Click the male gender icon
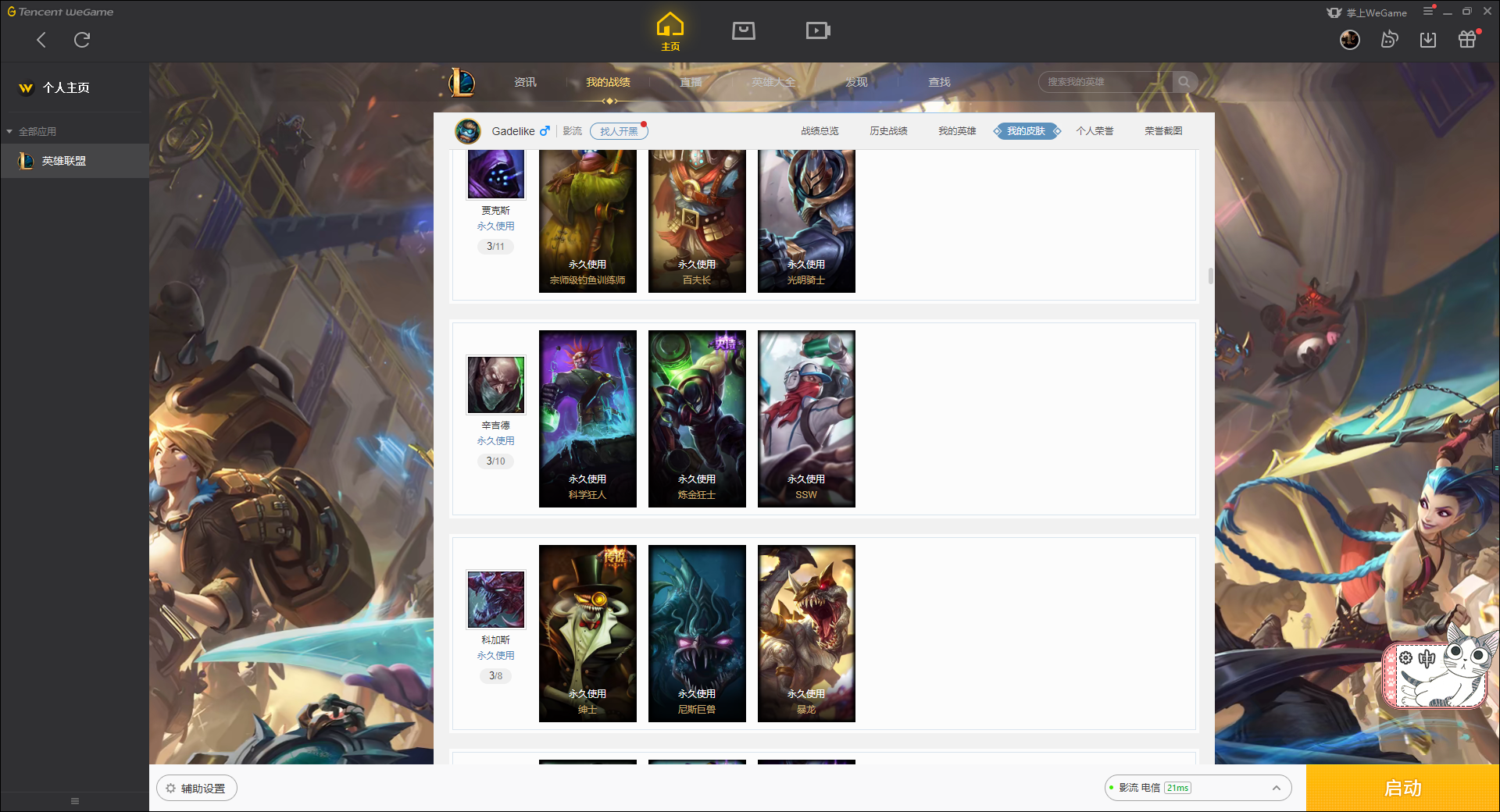The height and width of the screenshot is (812, 1500). (545, 131)
